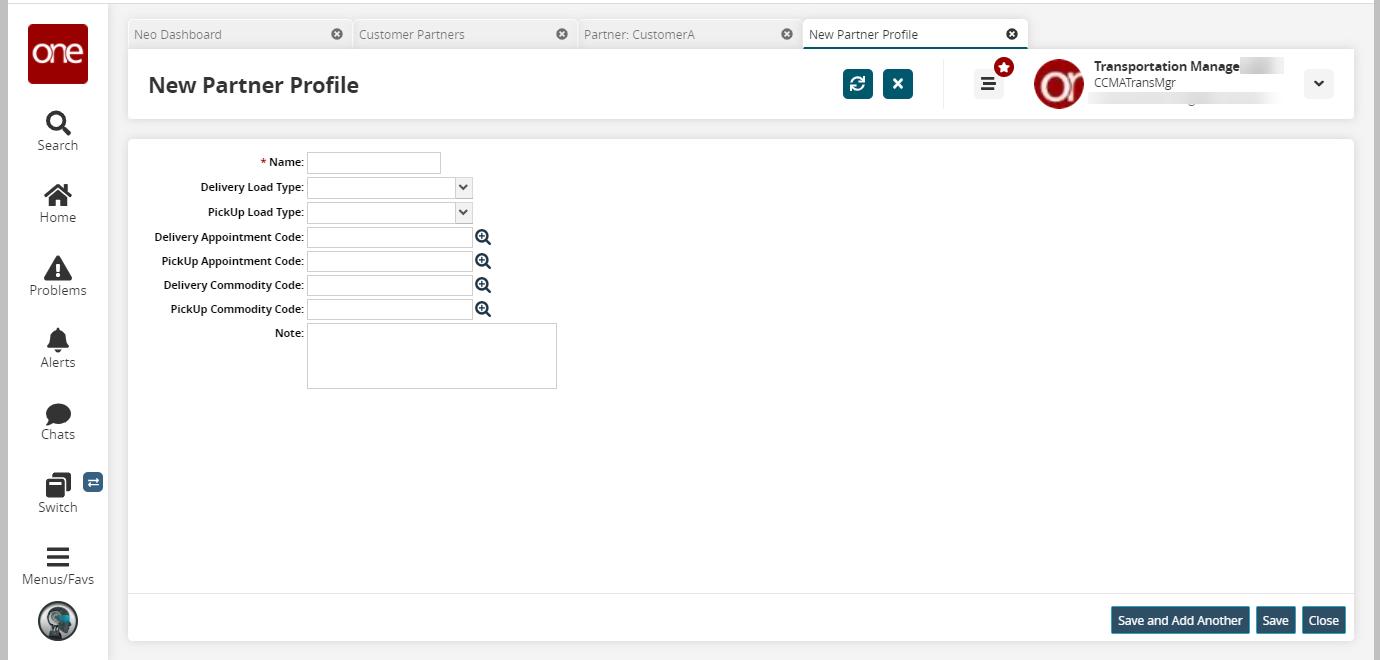
Task: Open lookup for Delivery Appointment Code
Action: (x=483, y=237)
